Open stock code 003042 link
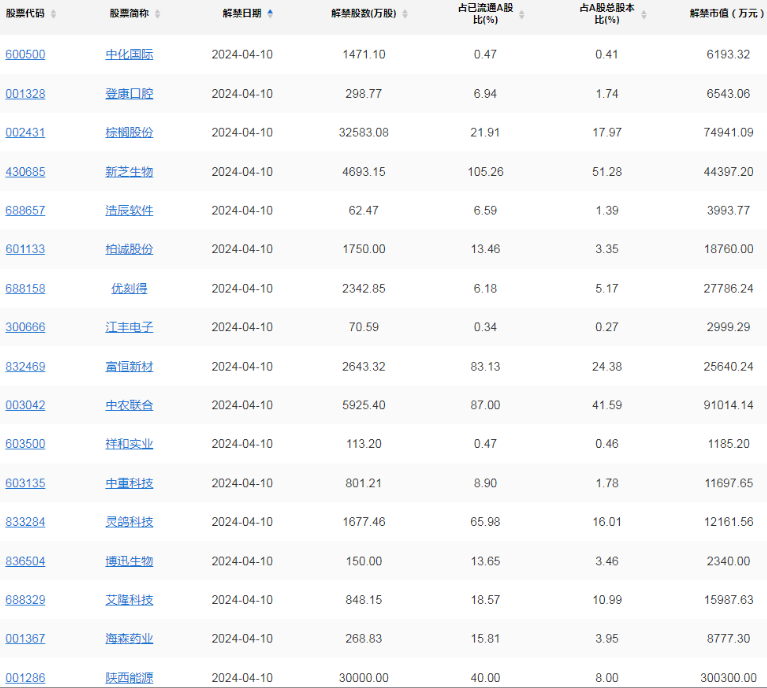Image resolution: width=767 pixels, height=688 pixels. tap(25, 405)
